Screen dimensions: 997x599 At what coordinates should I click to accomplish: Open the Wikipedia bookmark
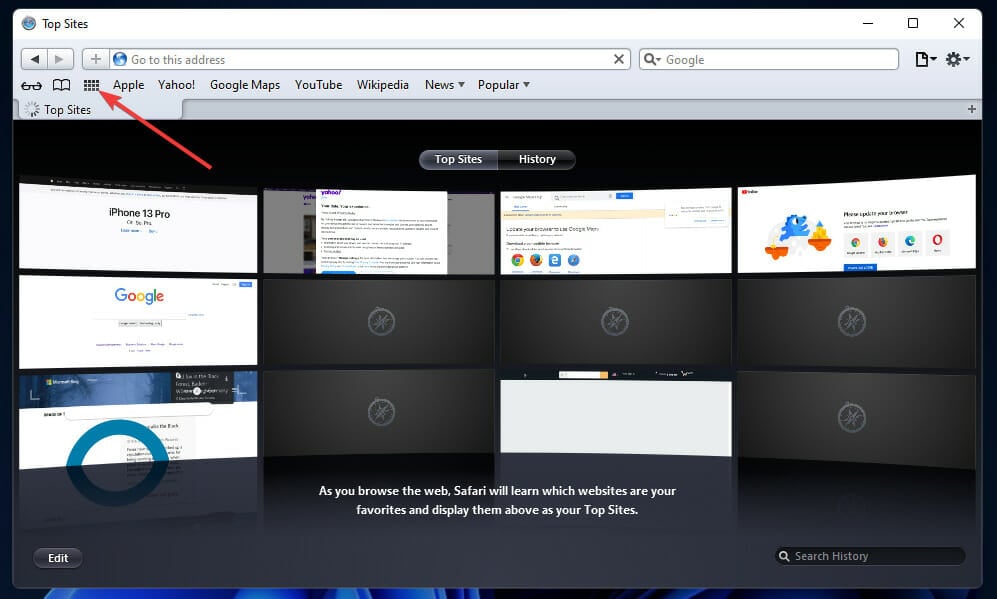383,85
